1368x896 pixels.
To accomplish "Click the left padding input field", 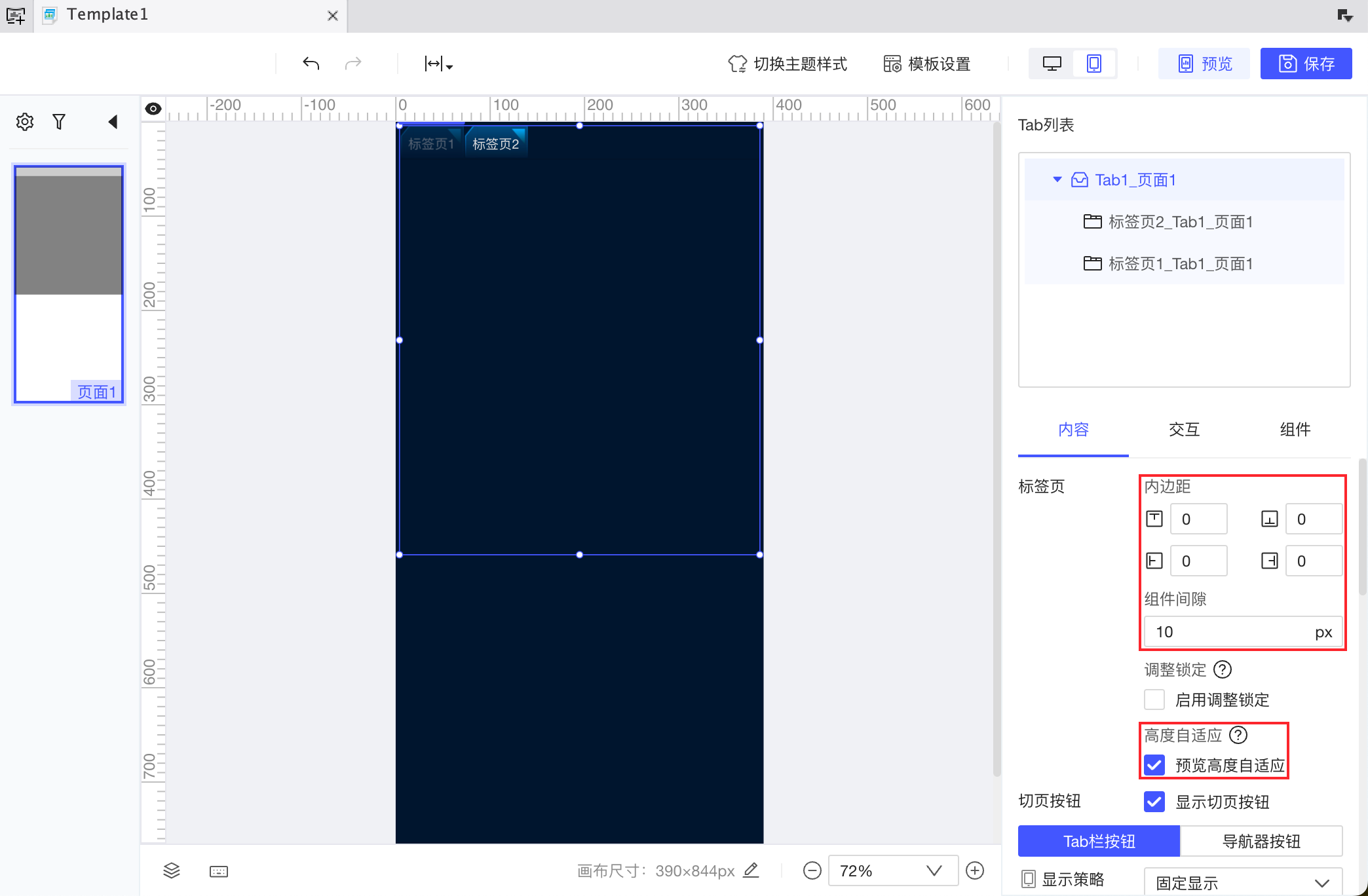I will pos(1199,561).
